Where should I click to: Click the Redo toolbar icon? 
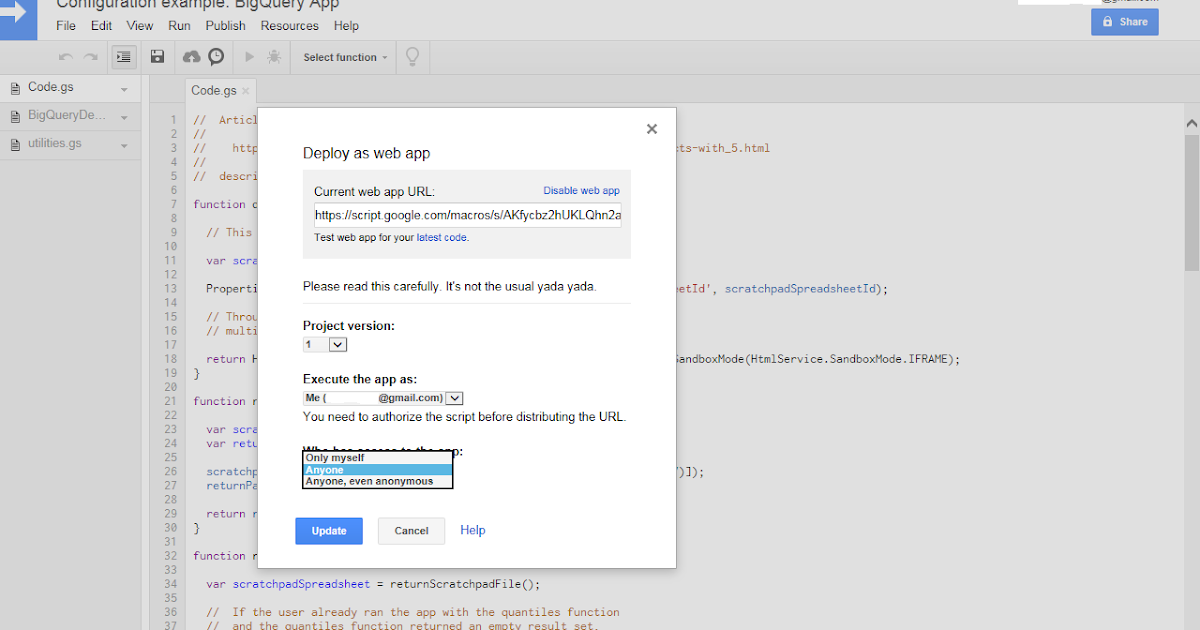pyautogui.click(x=88, y=57)
